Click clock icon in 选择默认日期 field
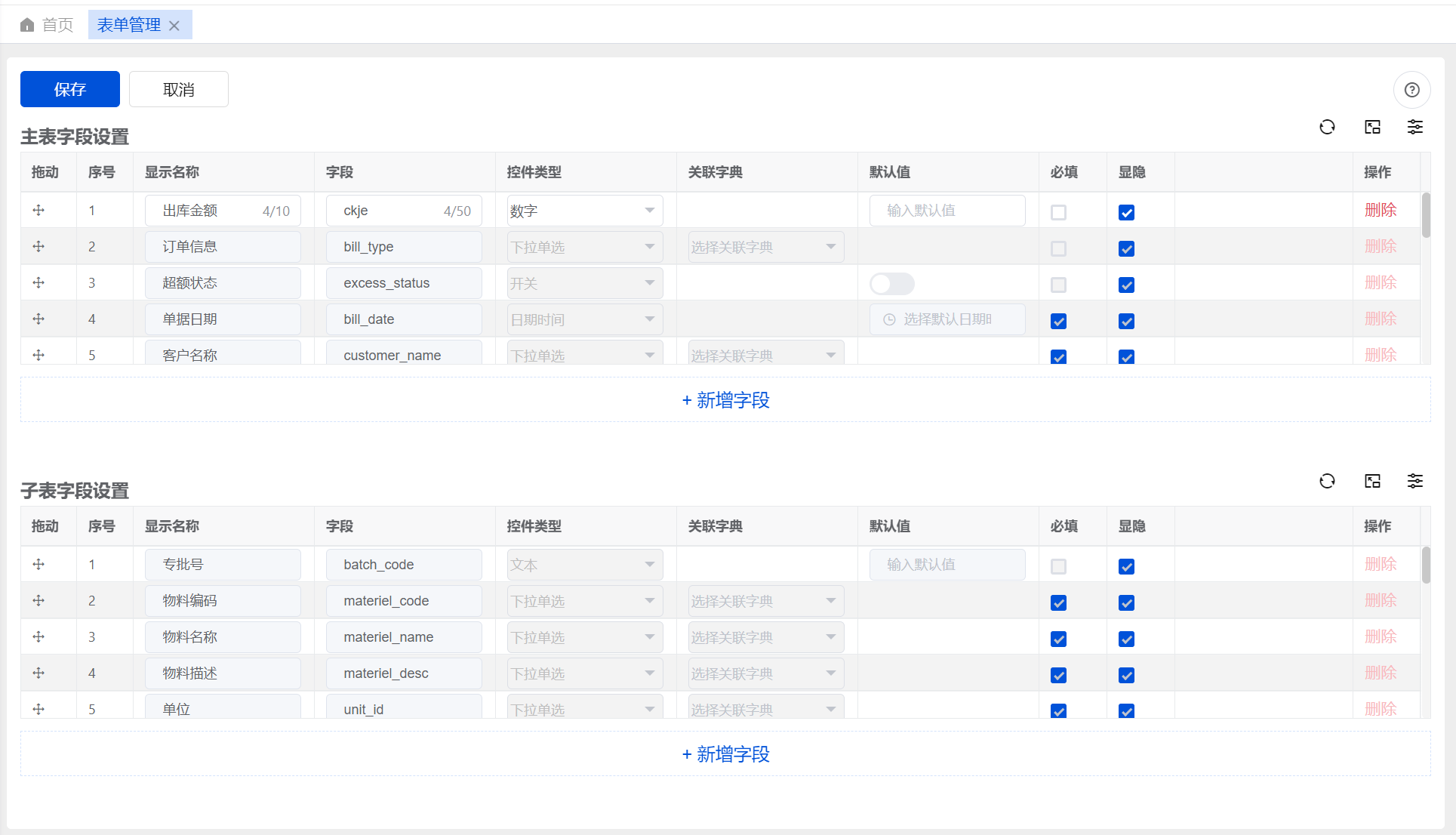The height and width of the screenshot is (835, 1456). tap(889, 319)
